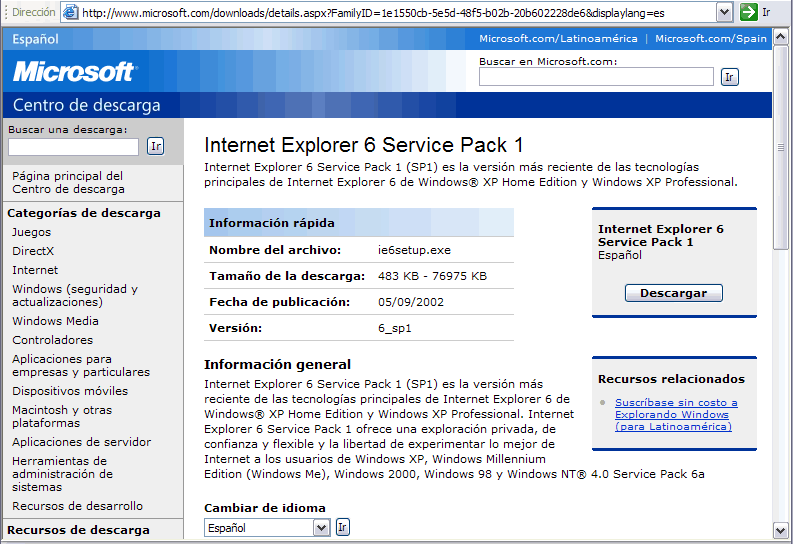Open Microsoft.com/Latinoamérica link
The height and width of the screenshot is (544, 793).
[x=558, y=38]
